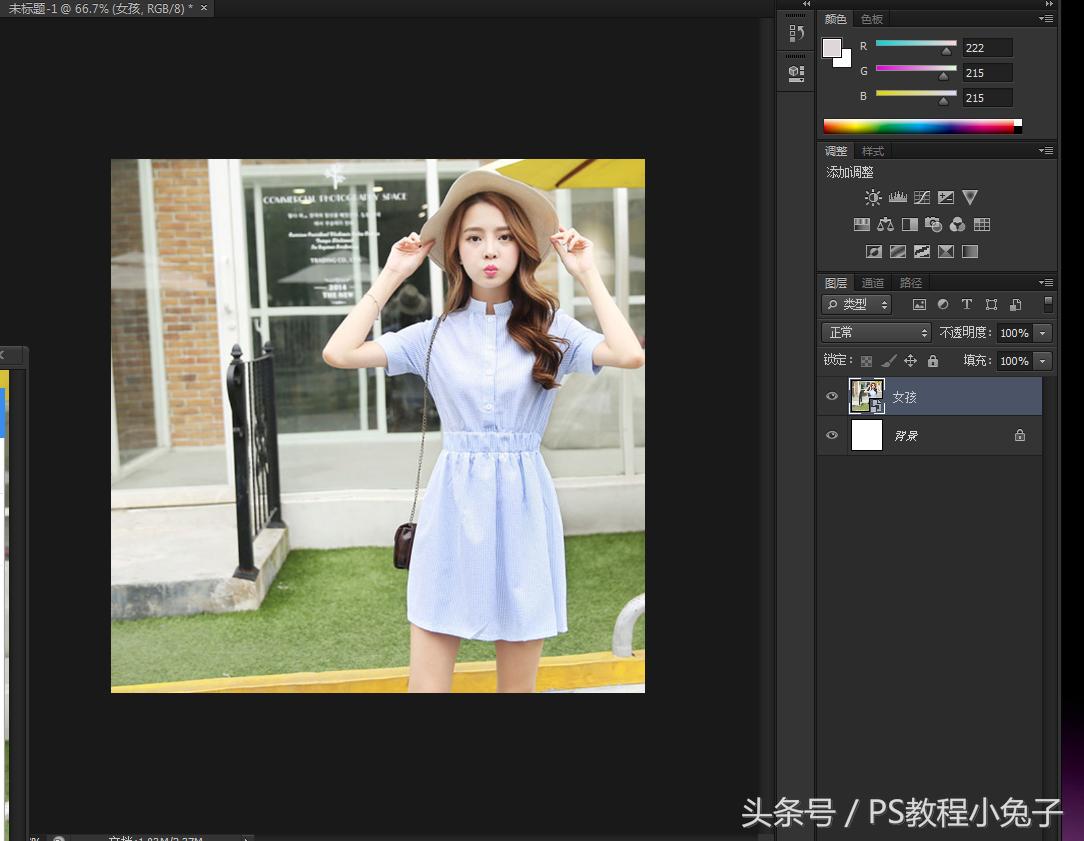Viewport: 1084px width, 841px height.
Task: Open the Layers panel flyout menu
Action: click(x=1046, y=282)
